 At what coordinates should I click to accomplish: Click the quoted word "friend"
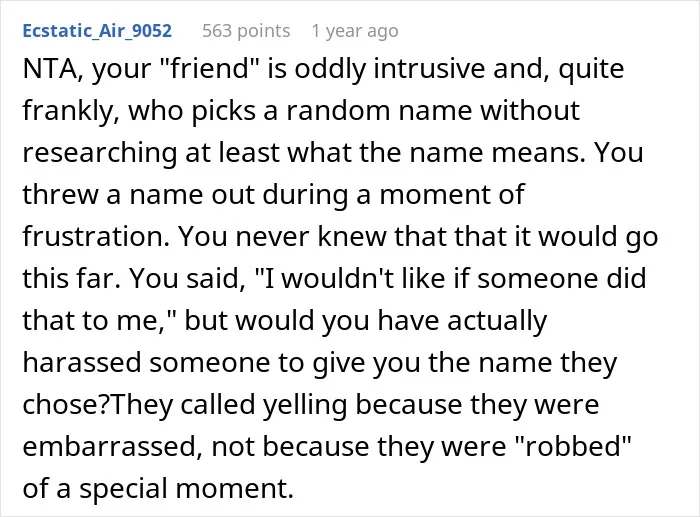click(x=209, y=68)
